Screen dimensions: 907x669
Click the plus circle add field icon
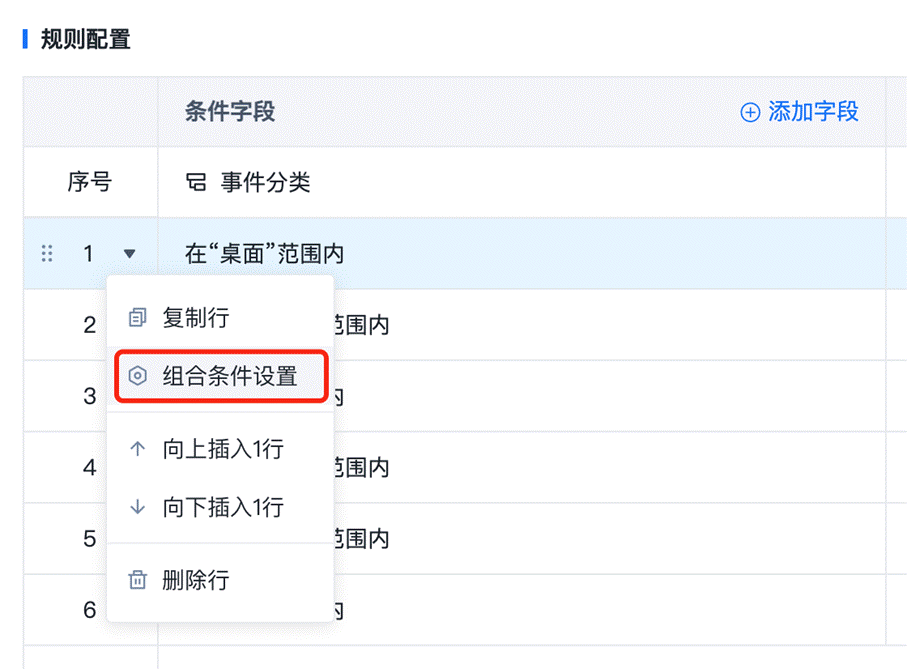tap(750, 112)
